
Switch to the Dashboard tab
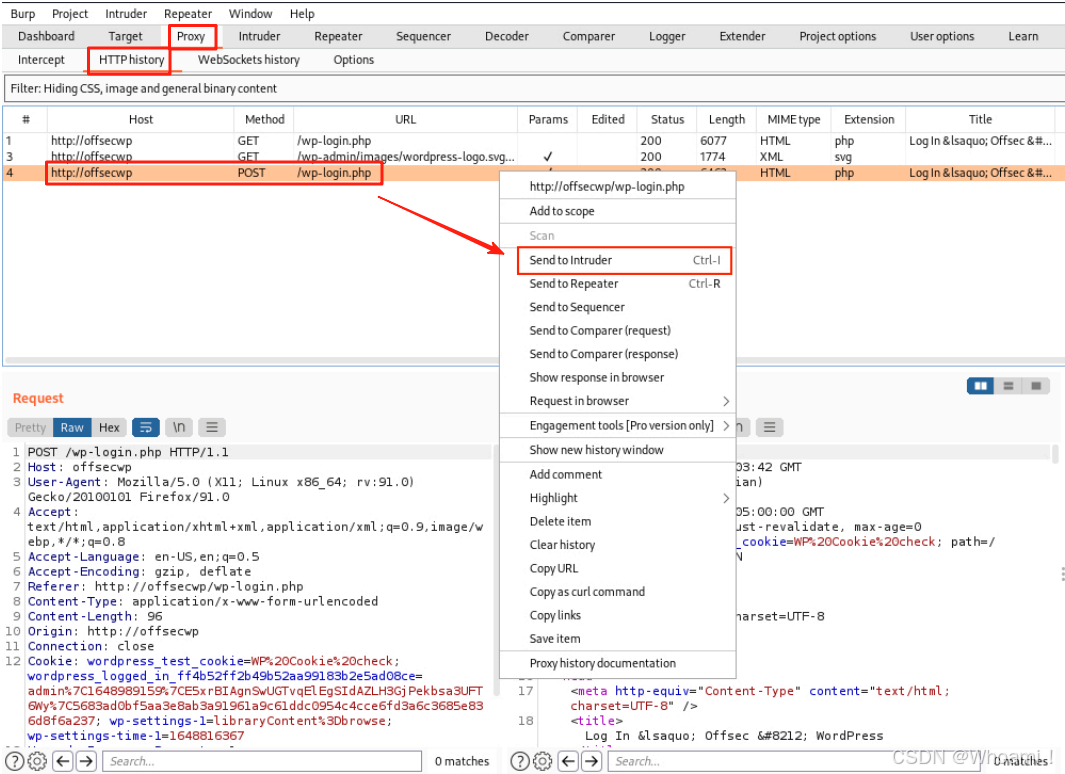(x=46, y=37)
